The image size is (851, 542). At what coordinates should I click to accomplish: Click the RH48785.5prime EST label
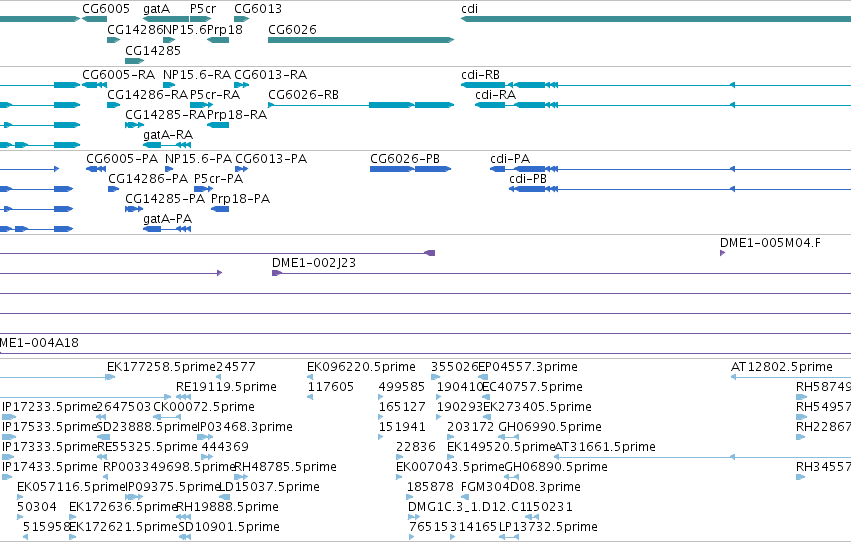(x=285, y=467)
